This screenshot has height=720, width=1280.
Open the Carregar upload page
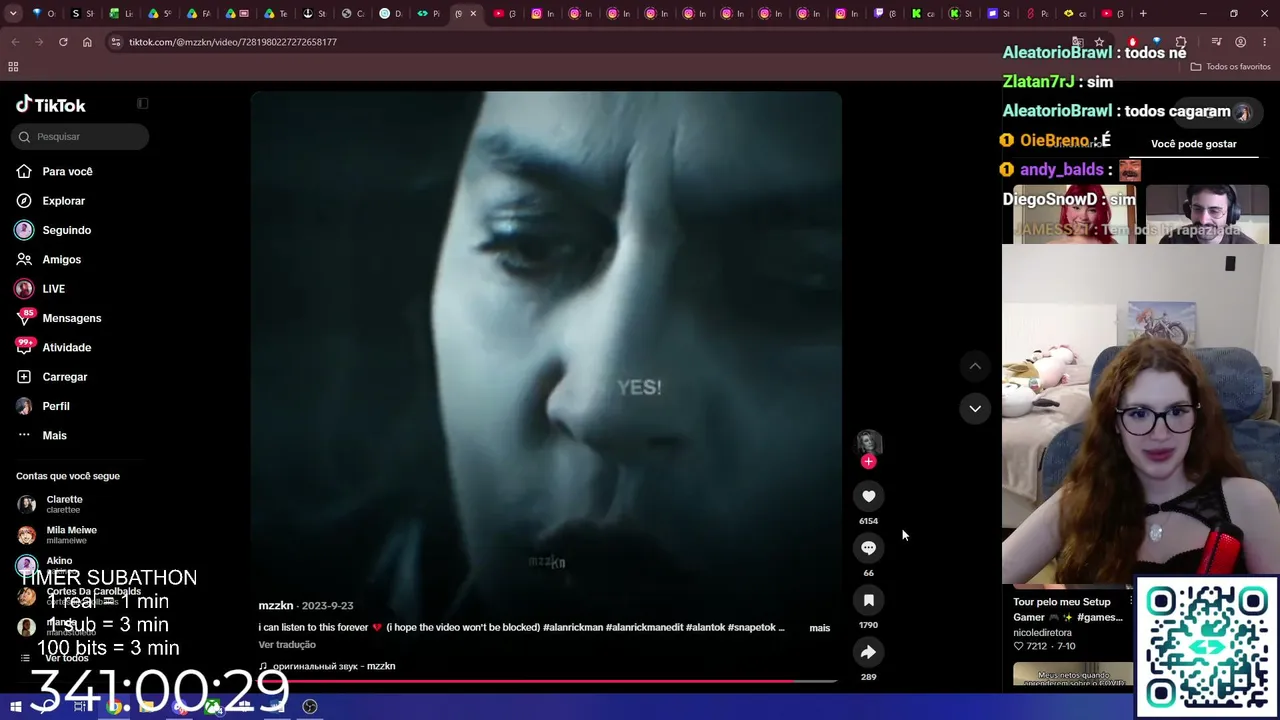pos(64,377)
